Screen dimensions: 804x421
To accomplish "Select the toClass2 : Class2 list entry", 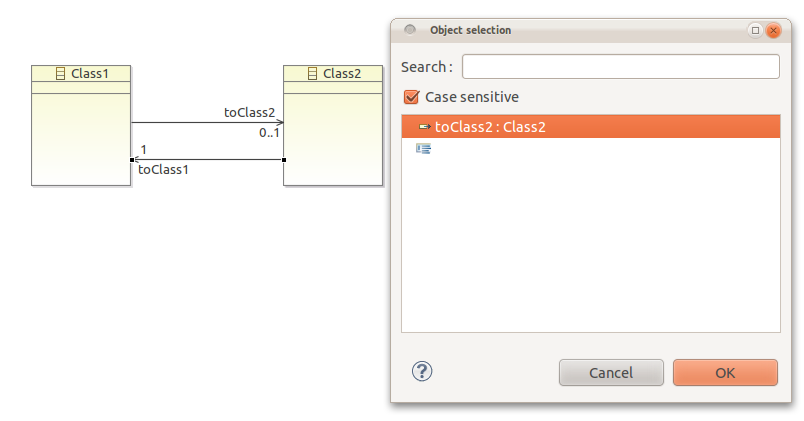I will (591, 127).
